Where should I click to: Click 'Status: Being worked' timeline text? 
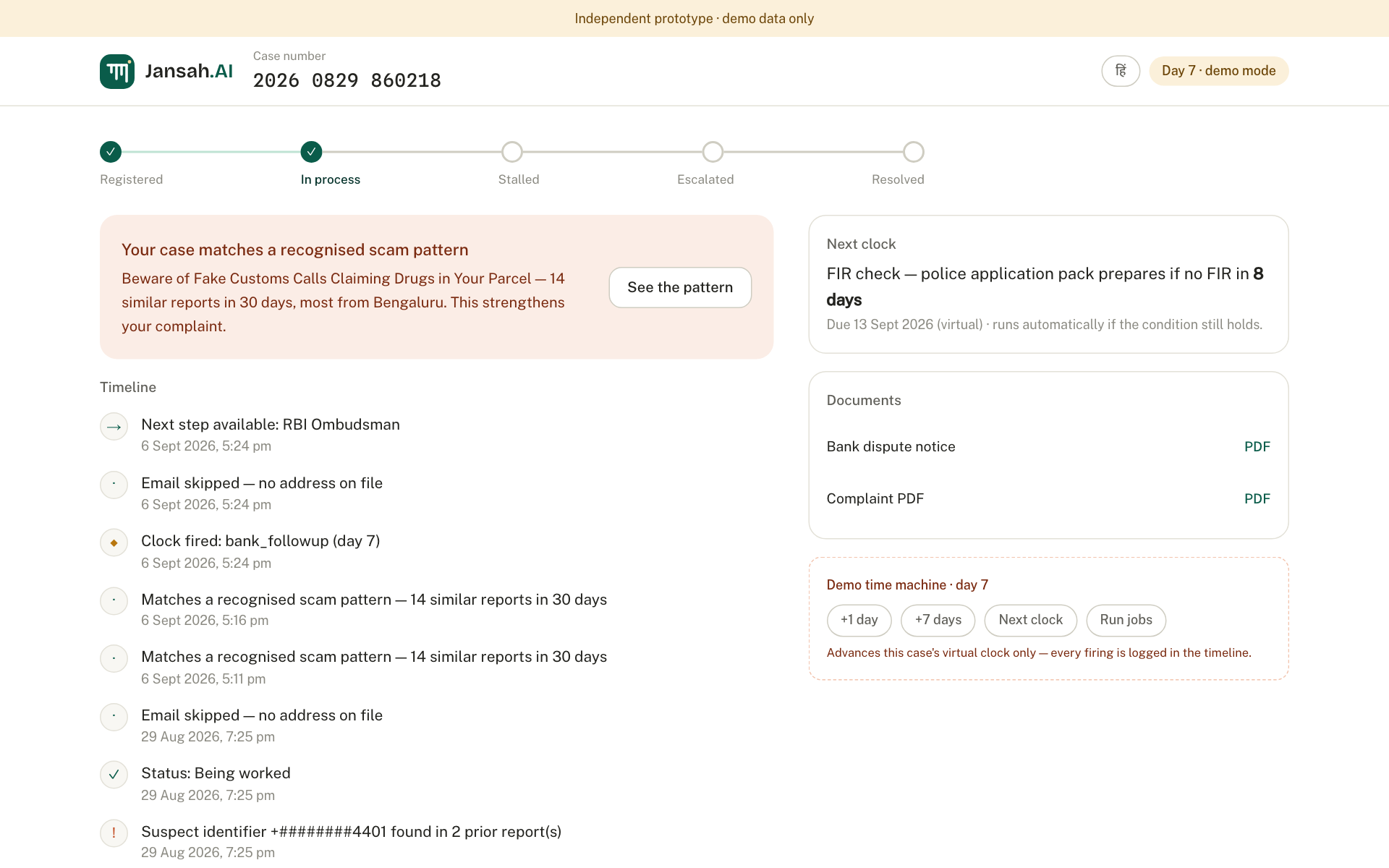click(216, 773)
